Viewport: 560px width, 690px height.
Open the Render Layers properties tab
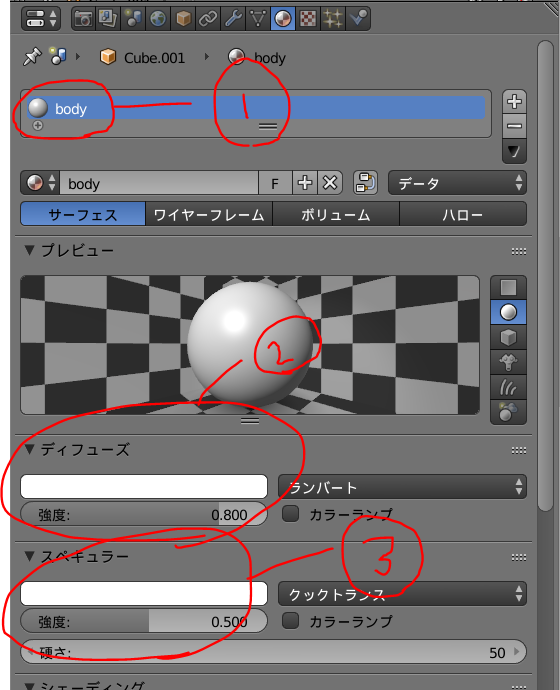click(x=108, y=19)
